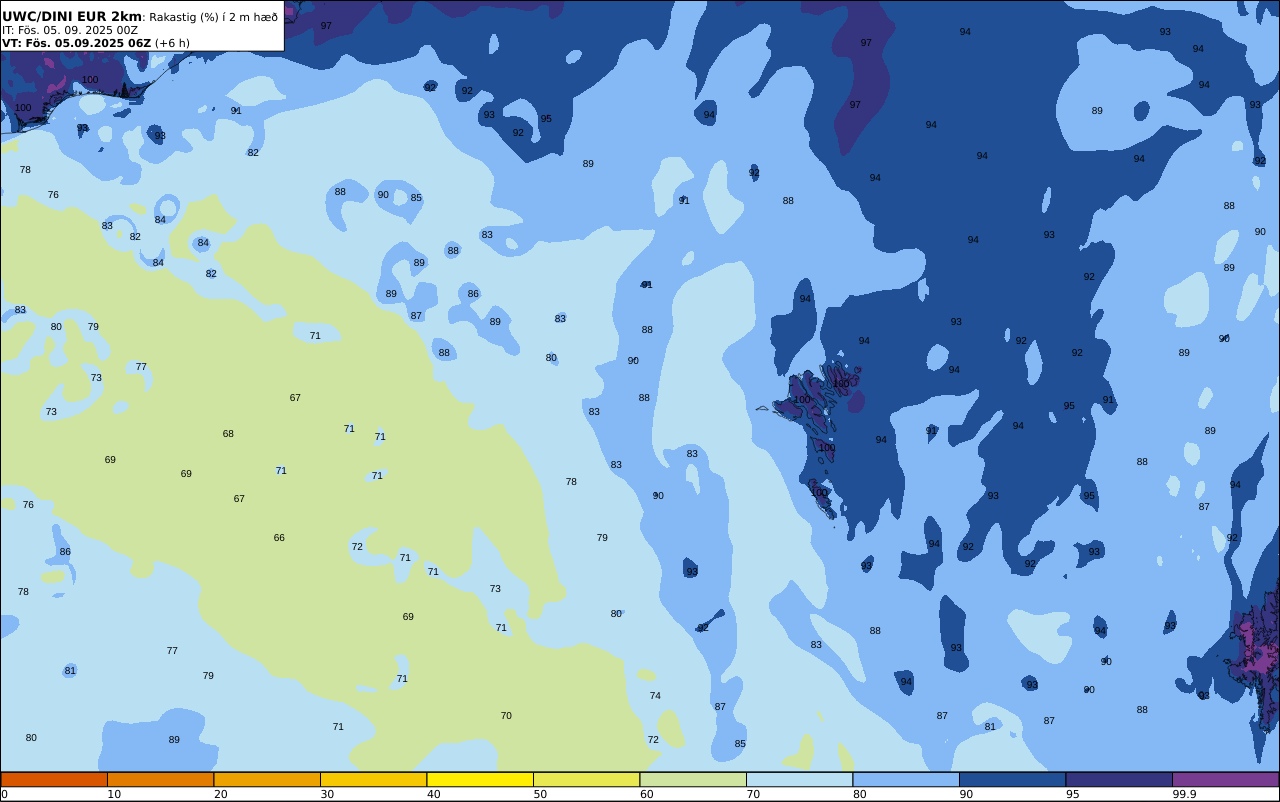Click the 'Rakastig (%) í 2 m hæð' label
Viewport: 1280px width, 802px height.
(x=214, y=17)
